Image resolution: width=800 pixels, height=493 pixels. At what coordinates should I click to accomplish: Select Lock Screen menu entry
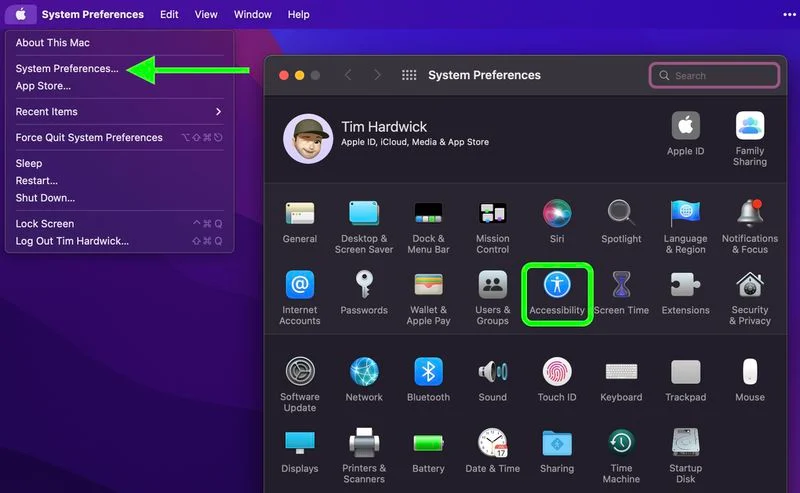pos(119,224)
